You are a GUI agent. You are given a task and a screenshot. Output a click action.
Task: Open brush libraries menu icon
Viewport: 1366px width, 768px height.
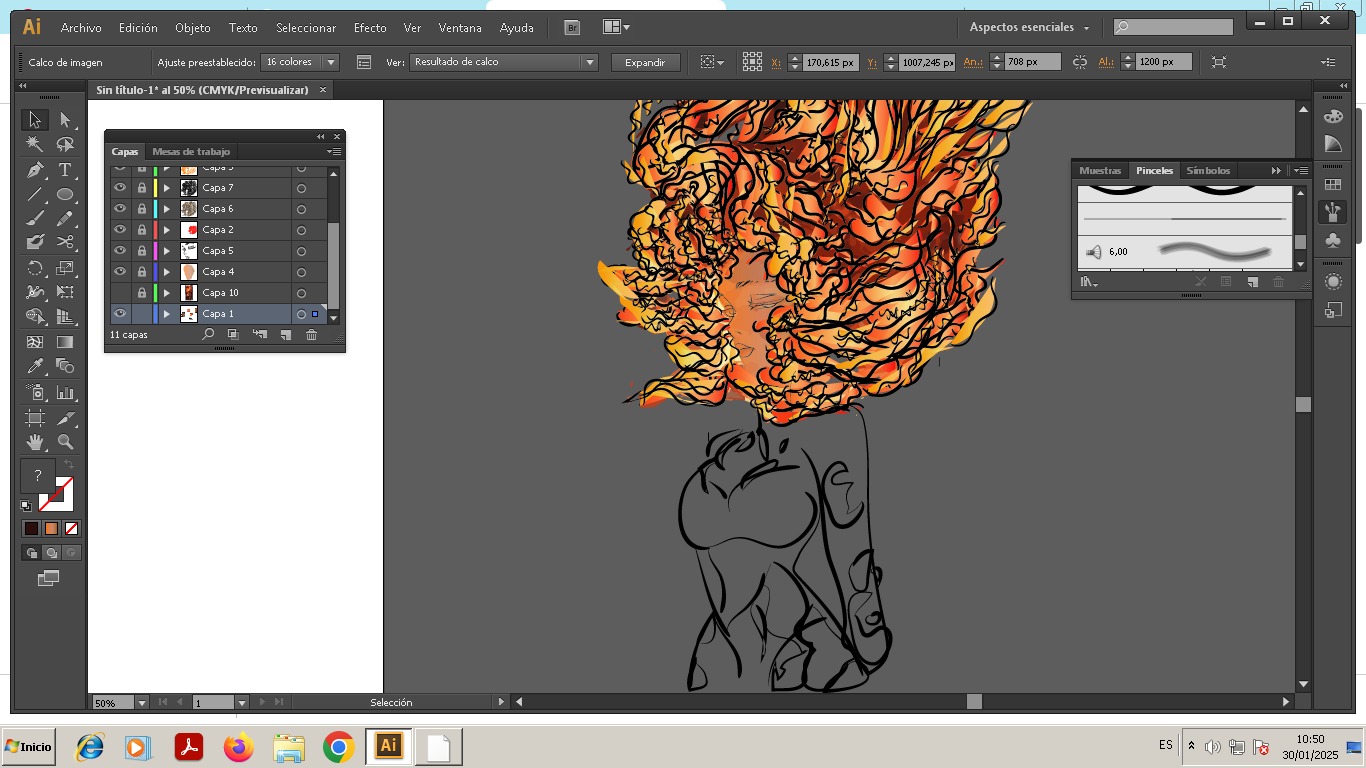point(1089,282)
